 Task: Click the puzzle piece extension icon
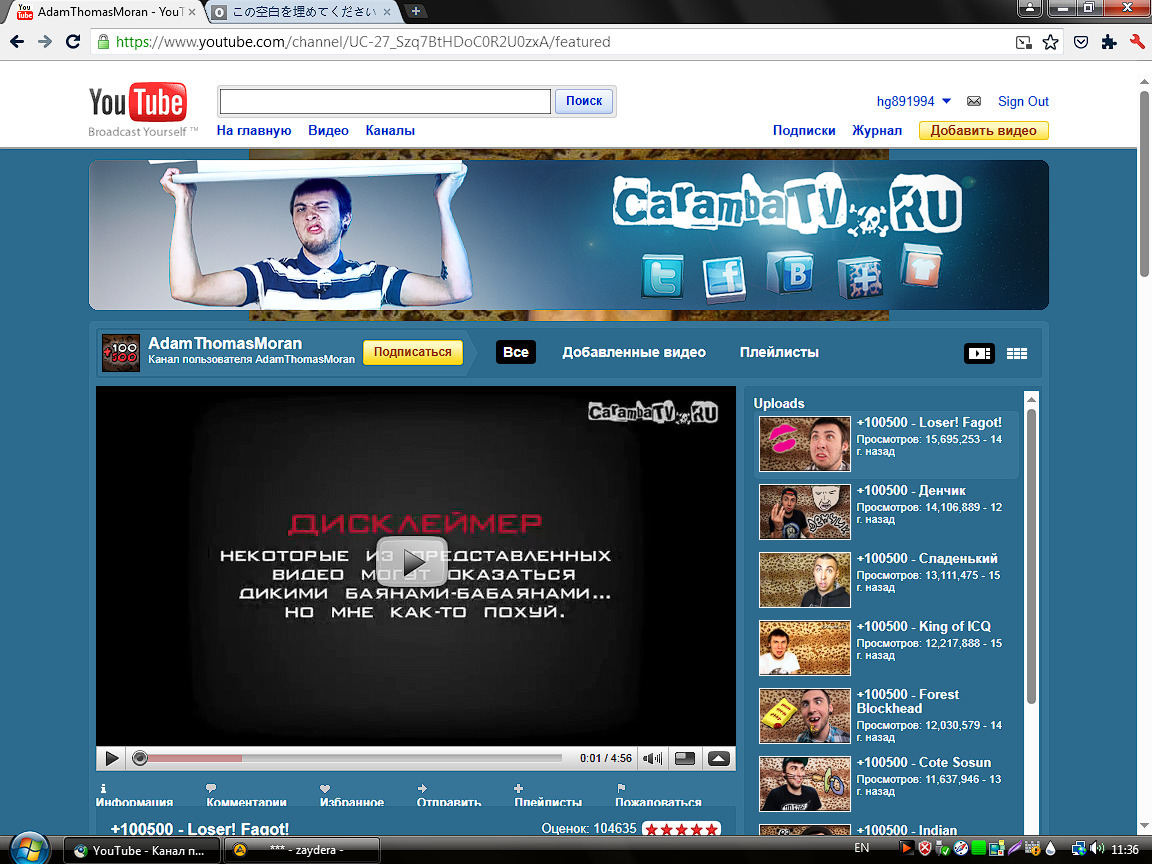(x=1109, y=42)
